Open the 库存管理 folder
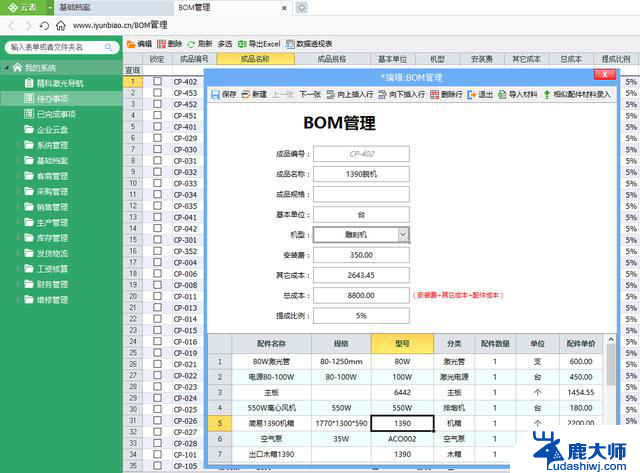640x473 pixels. click(46, 238)
